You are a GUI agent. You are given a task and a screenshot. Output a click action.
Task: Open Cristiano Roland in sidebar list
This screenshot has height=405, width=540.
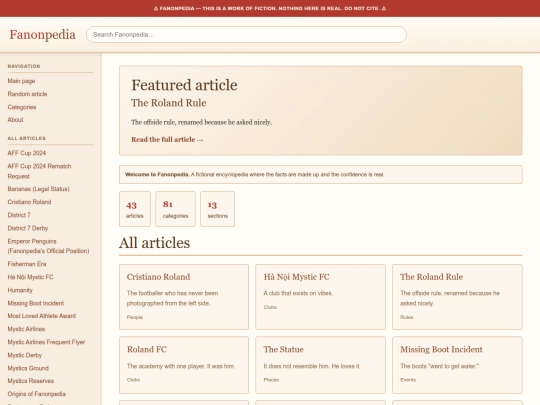click(x=30, y=202)
